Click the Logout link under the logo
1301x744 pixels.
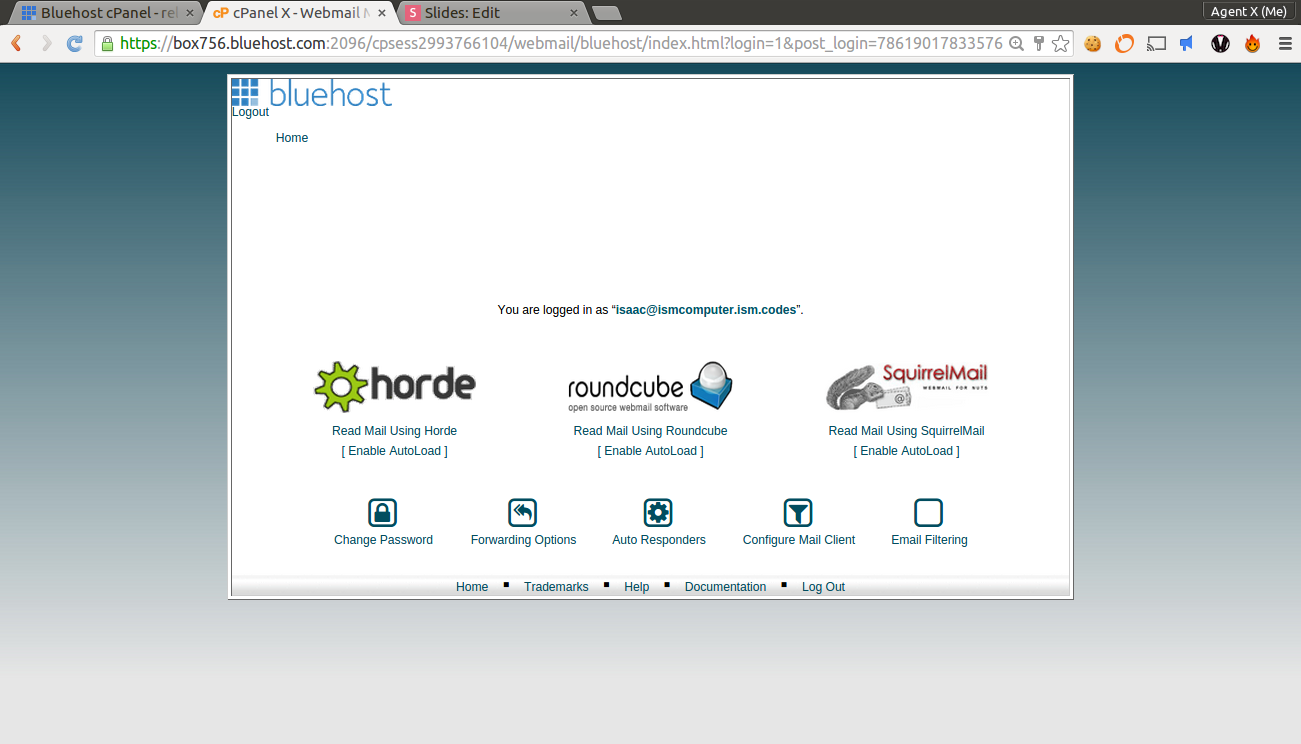(250, 112)
